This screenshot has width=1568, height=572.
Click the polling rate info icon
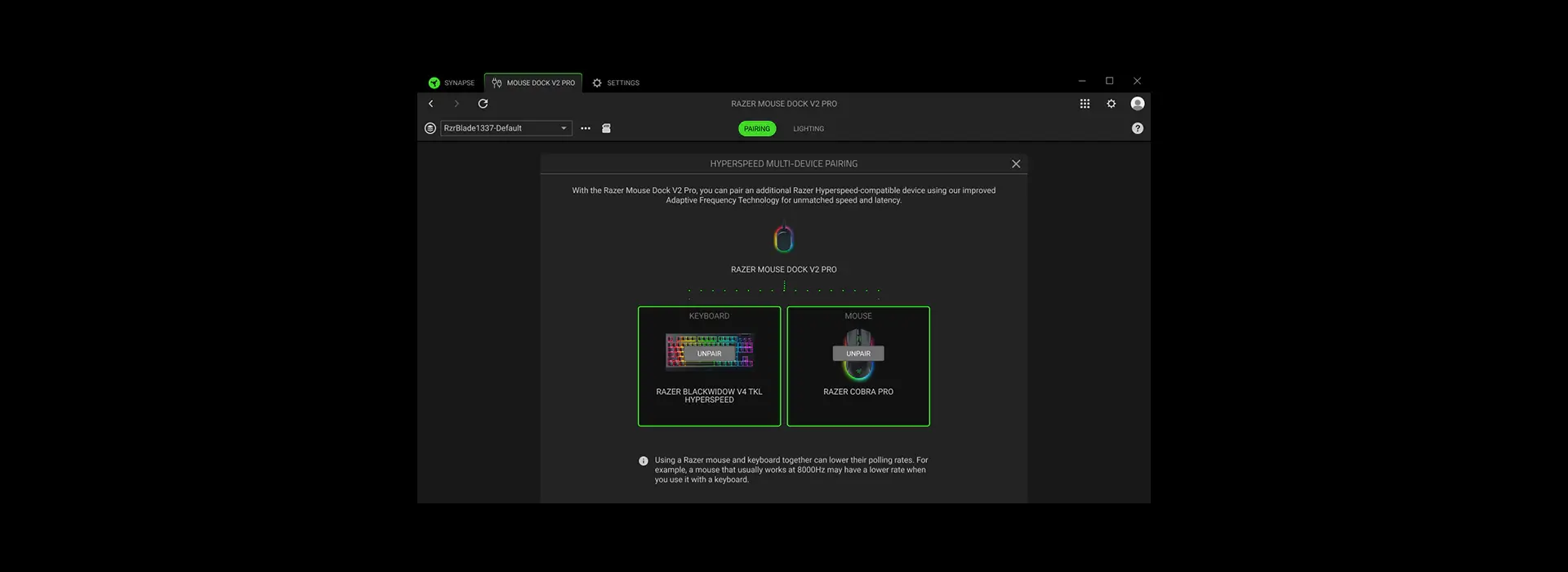coord(644,461)
